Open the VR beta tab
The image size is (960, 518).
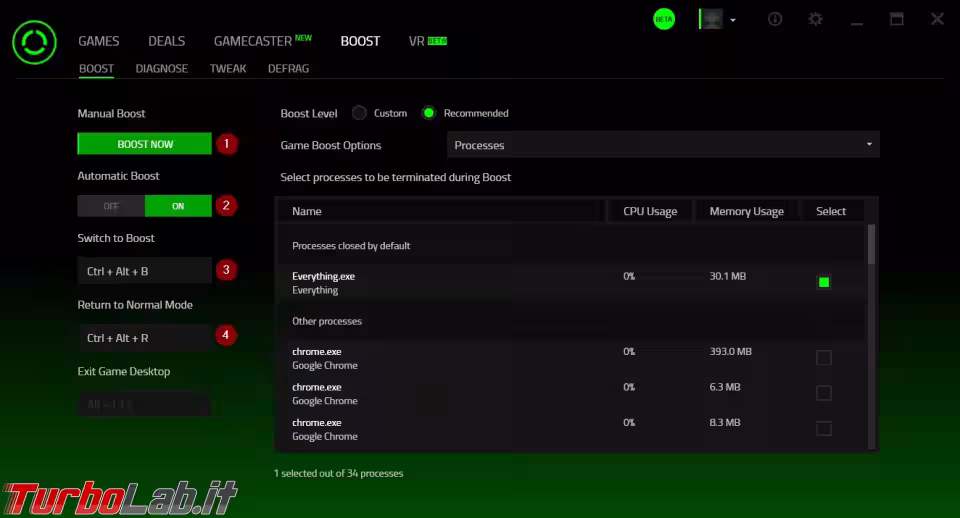427,41
